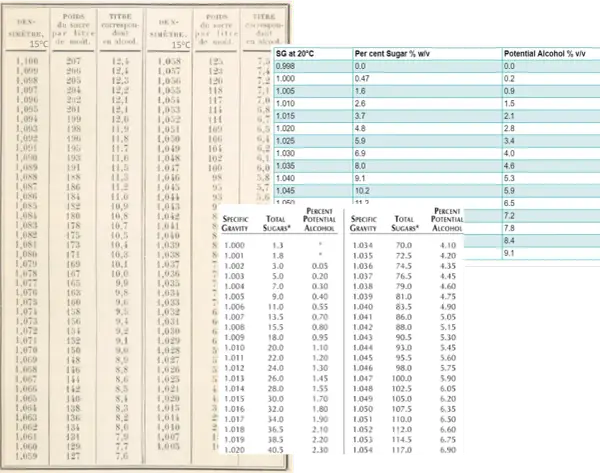Screen dimensions: 600x473
Task: Click '8.0' in the Per cent Sugar column
Action: coord(360,166)
